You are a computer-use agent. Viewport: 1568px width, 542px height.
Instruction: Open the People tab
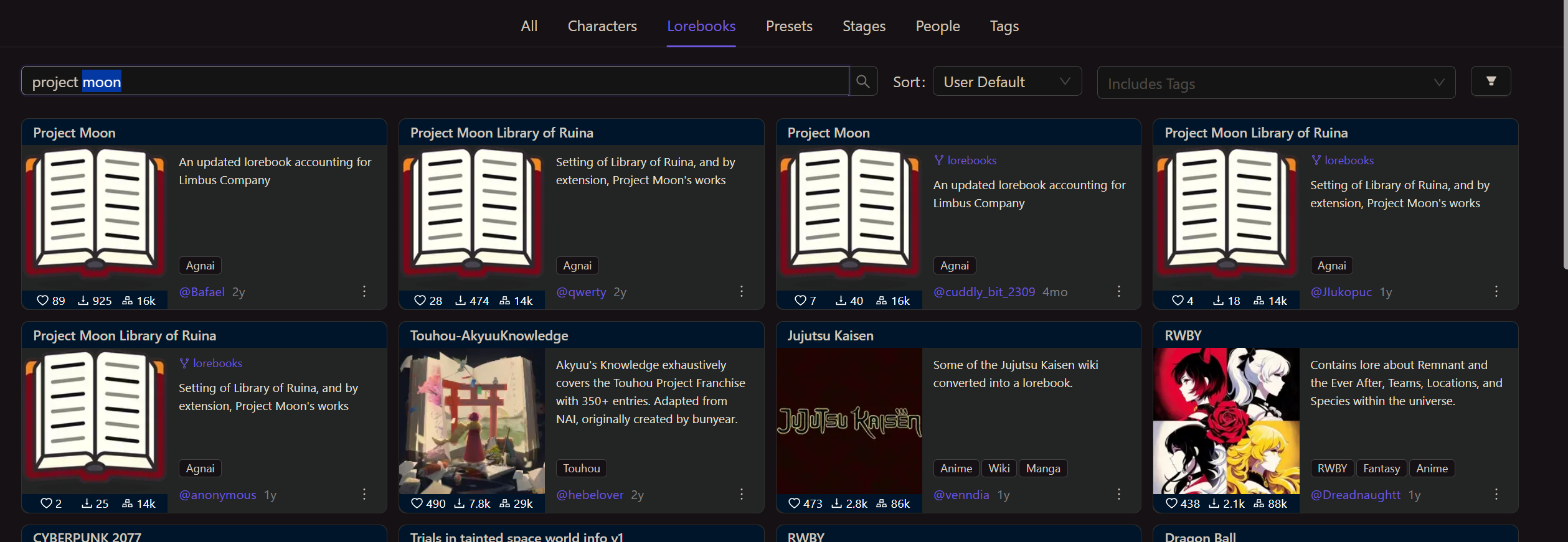(x=938, y=26)
